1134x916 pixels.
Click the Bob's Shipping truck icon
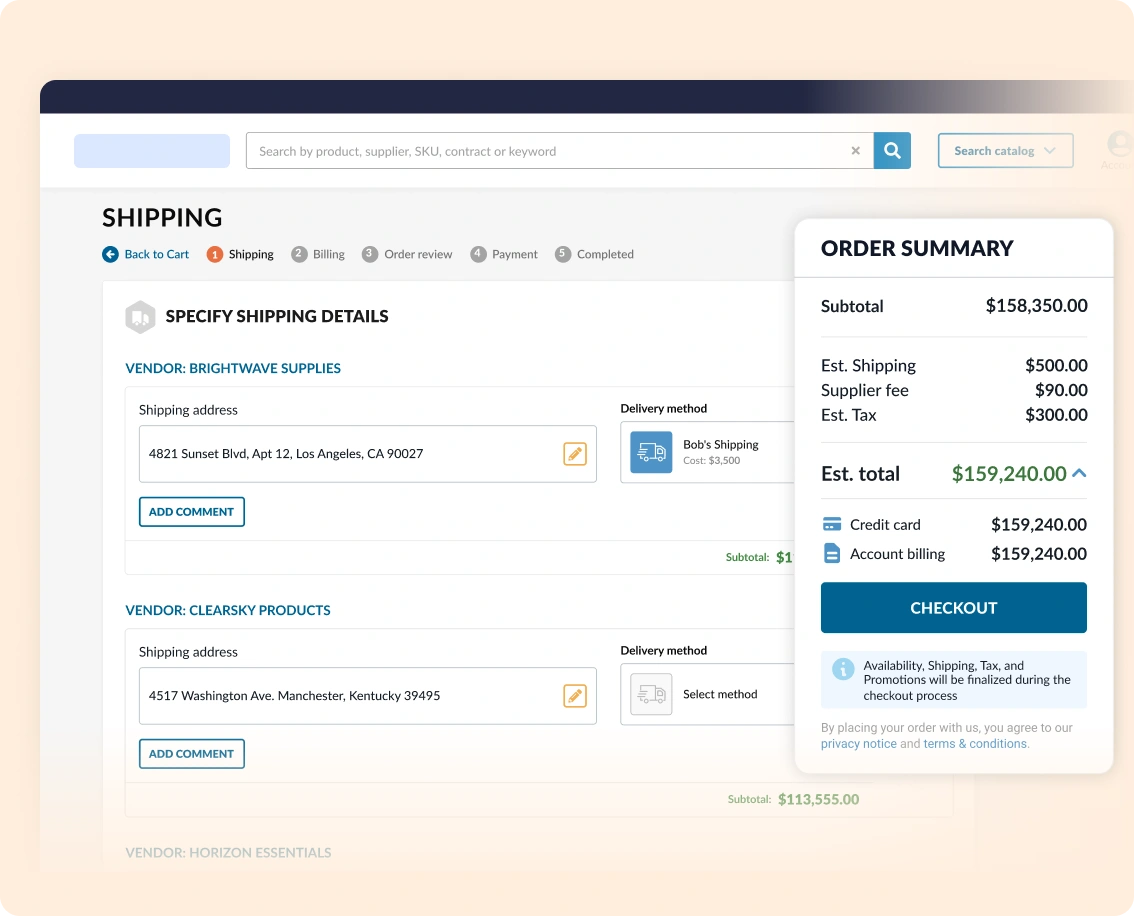(651, 452)
